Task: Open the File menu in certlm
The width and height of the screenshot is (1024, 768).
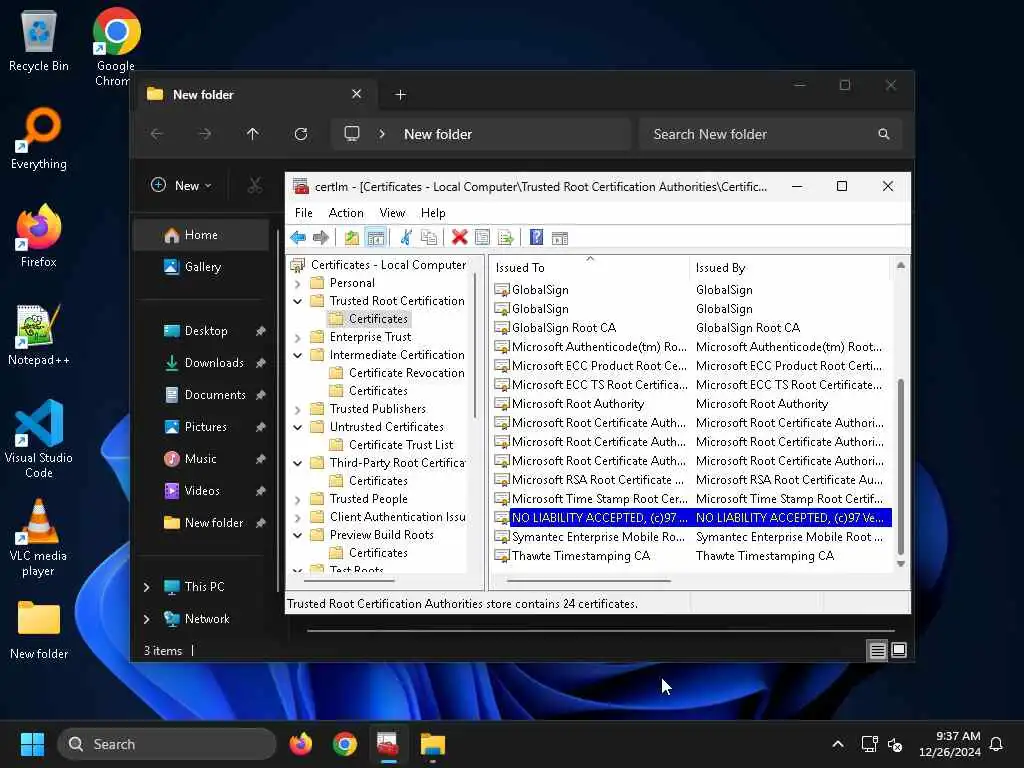Action: point(304,213)
